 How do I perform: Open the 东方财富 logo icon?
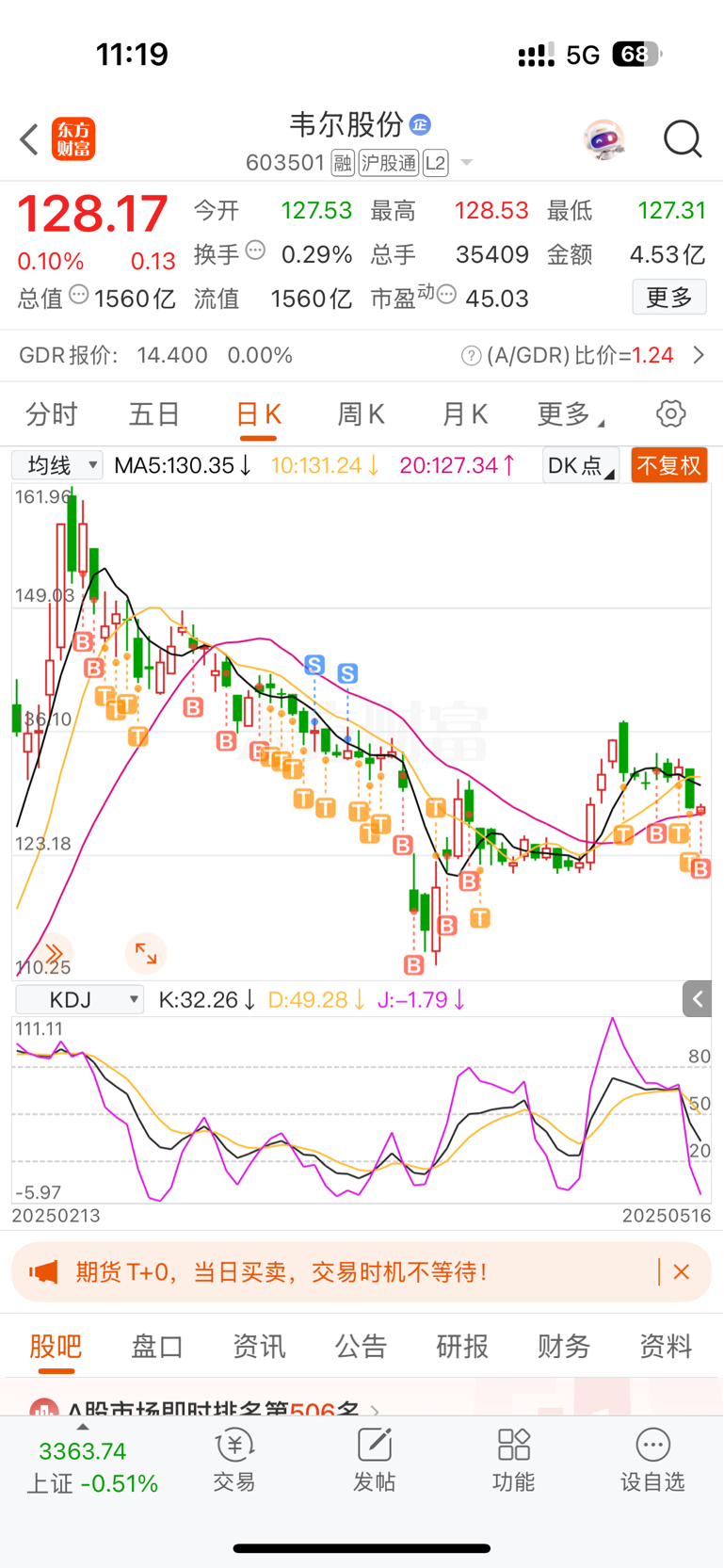click(x=73, y=139)
